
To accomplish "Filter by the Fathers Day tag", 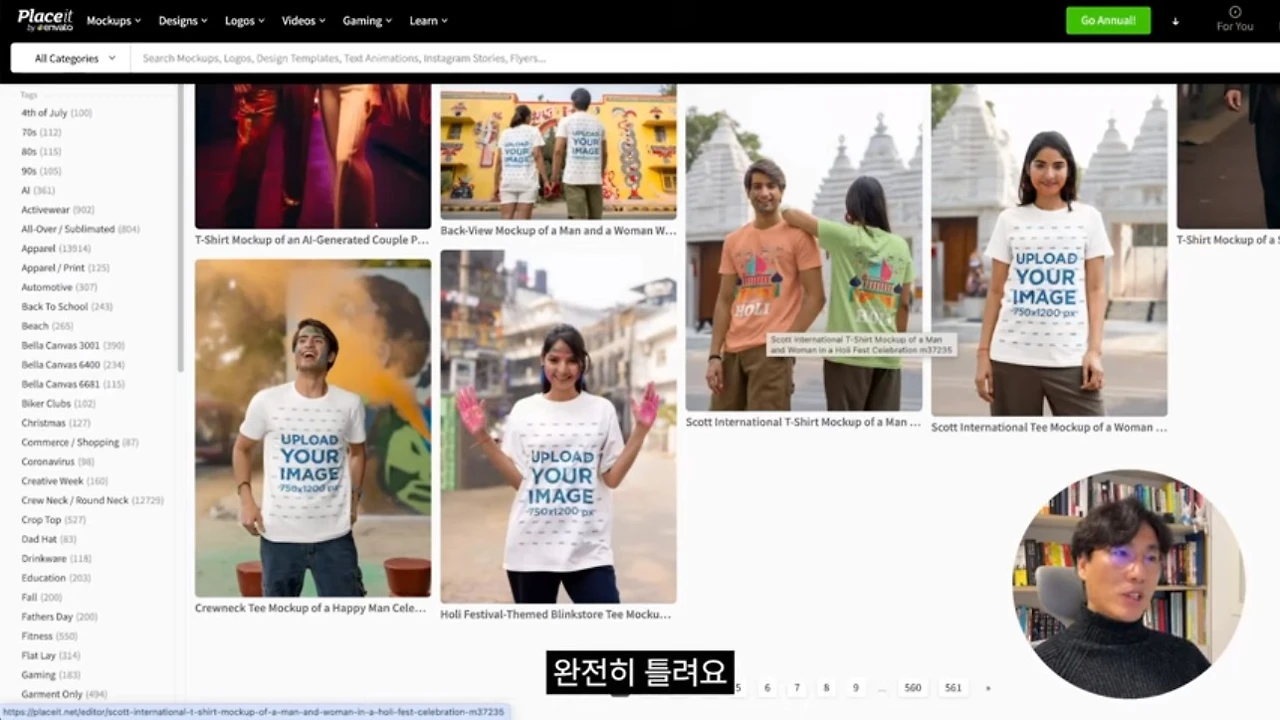I will point(60,617).
